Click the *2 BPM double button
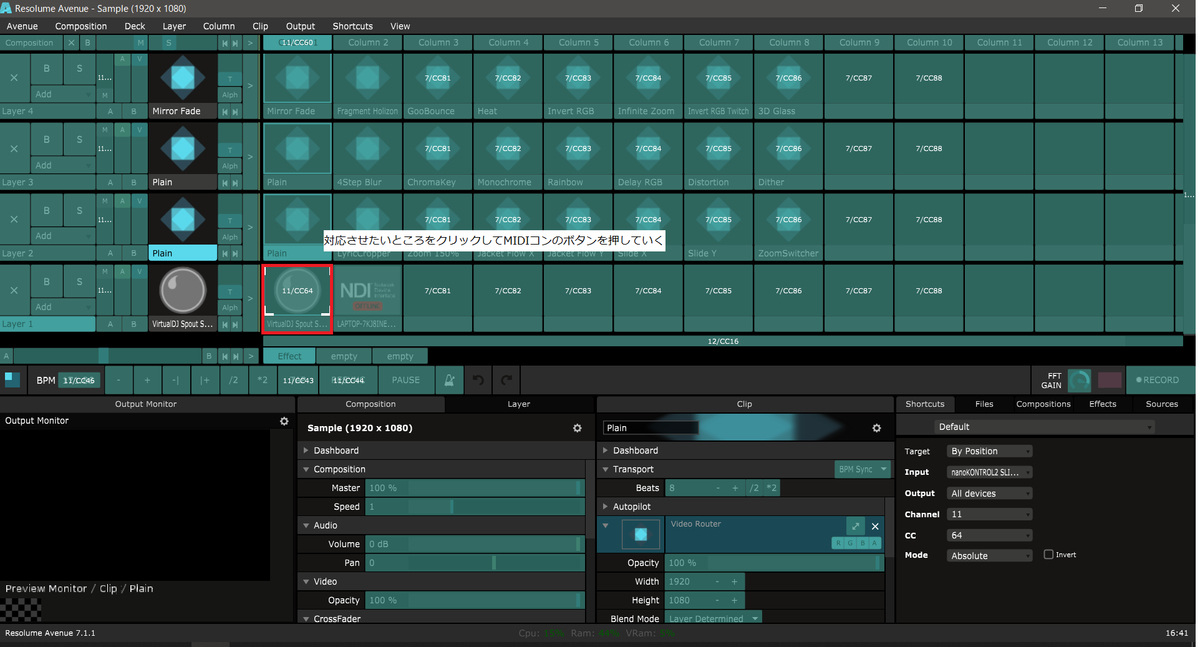The height and width of the screenshot is (647, 1200). click(262, 380)
